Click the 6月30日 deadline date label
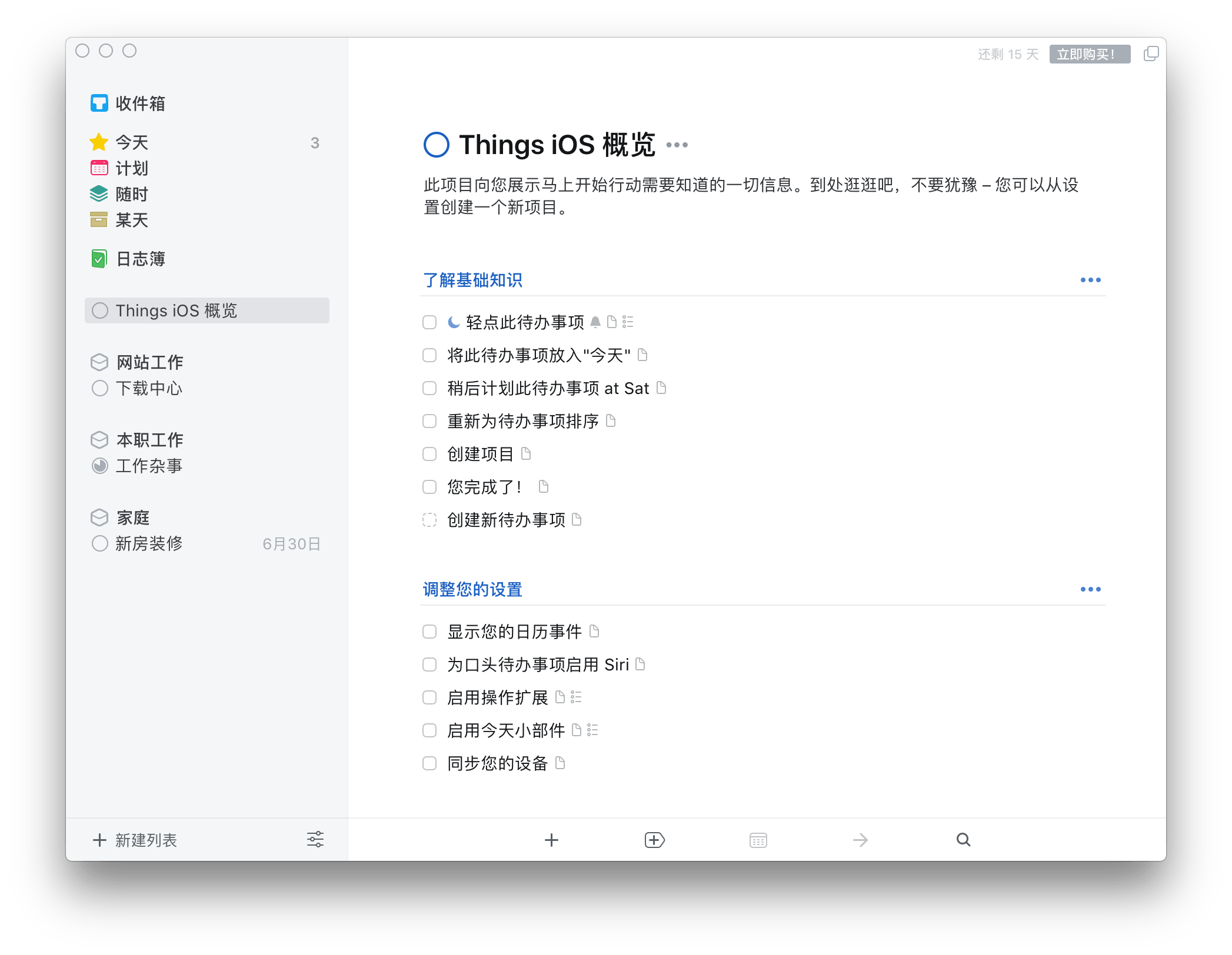 291,544
